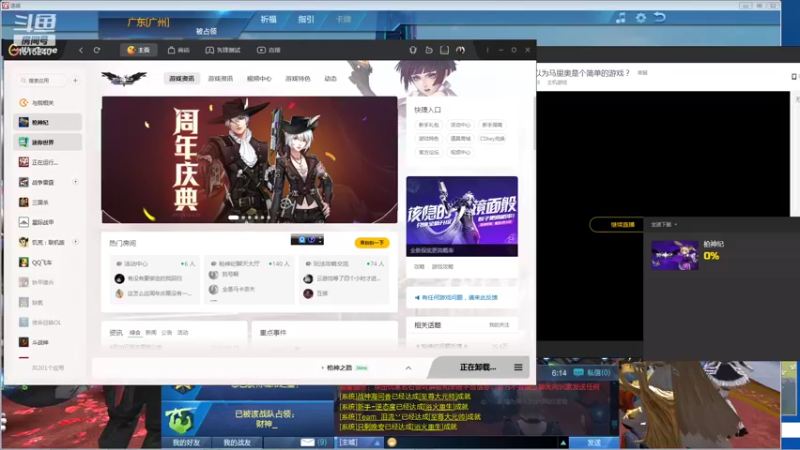Select the 综合 news filter
The image size is (800, 450).
point(135,333)
